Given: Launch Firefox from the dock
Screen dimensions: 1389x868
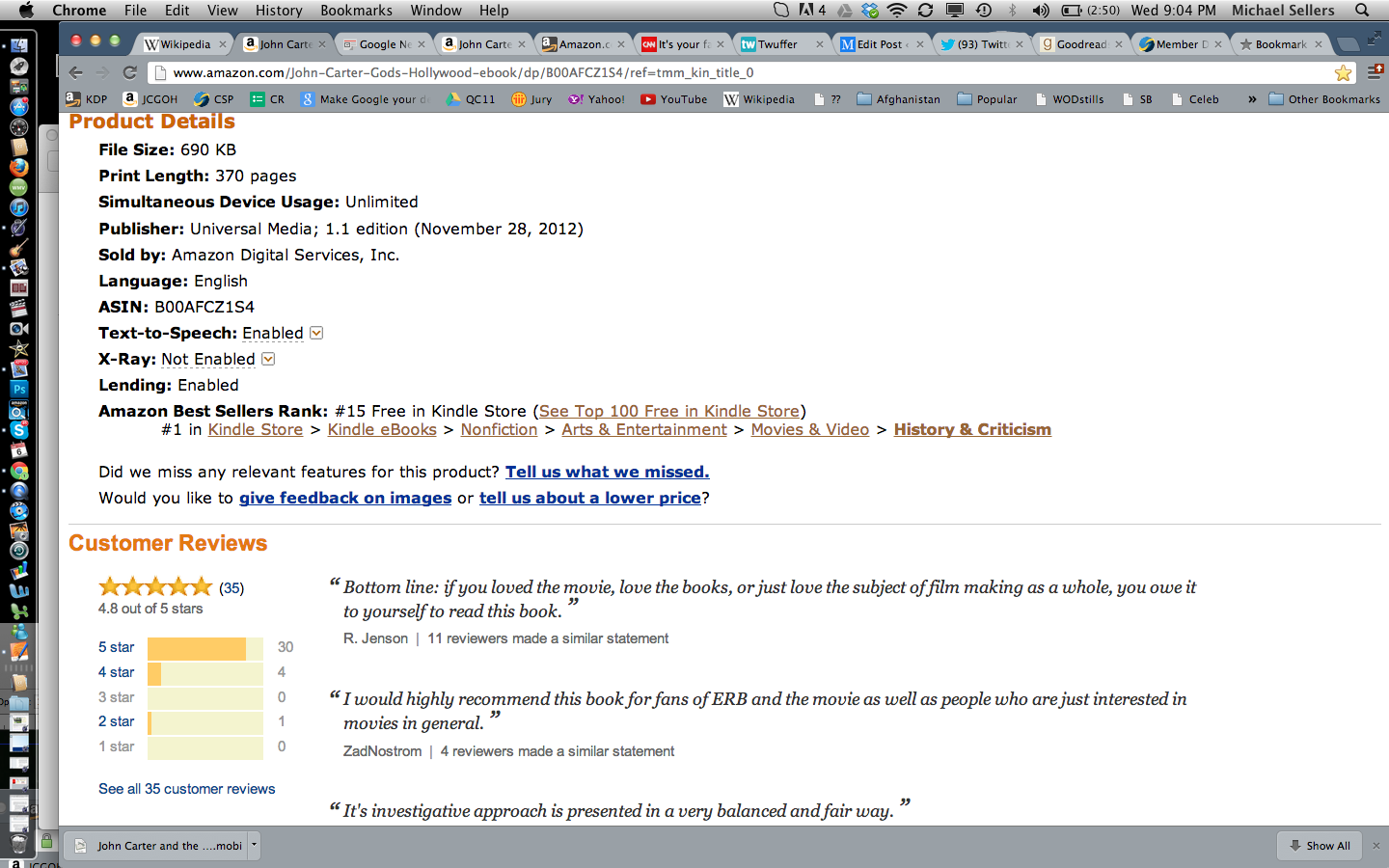Looking at the screenshot, I should [18, 167].
